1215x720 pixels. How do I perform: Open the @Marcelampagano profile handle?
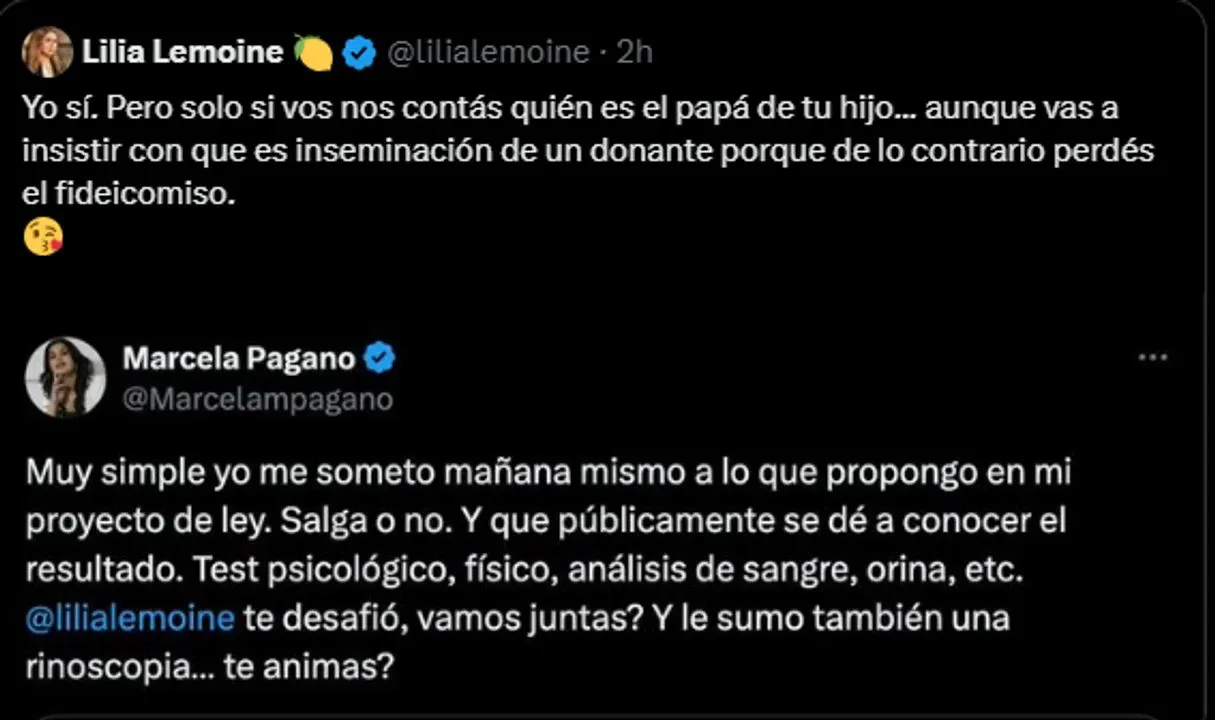pyautogui.click(x=258, y=400)
